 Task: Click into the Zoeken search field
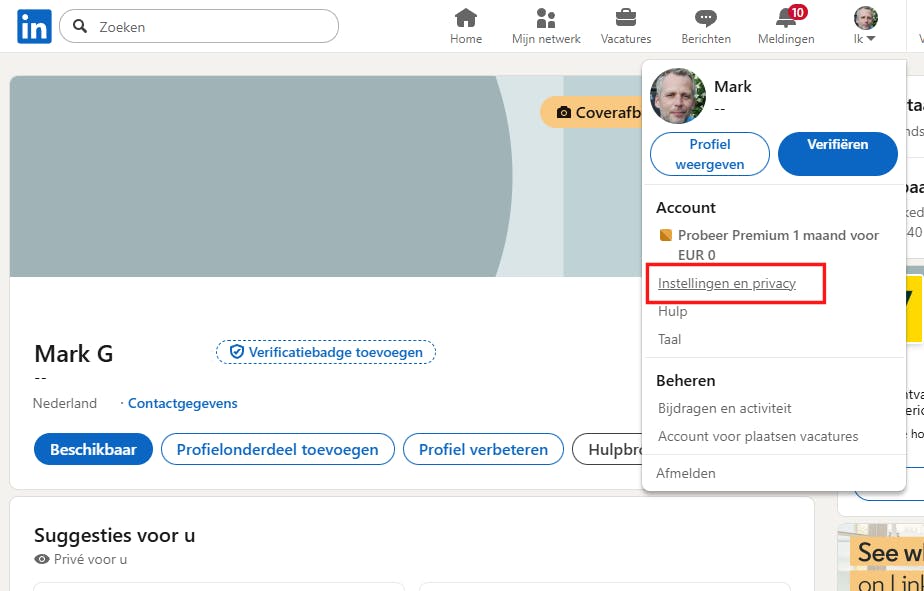(199, 26)
